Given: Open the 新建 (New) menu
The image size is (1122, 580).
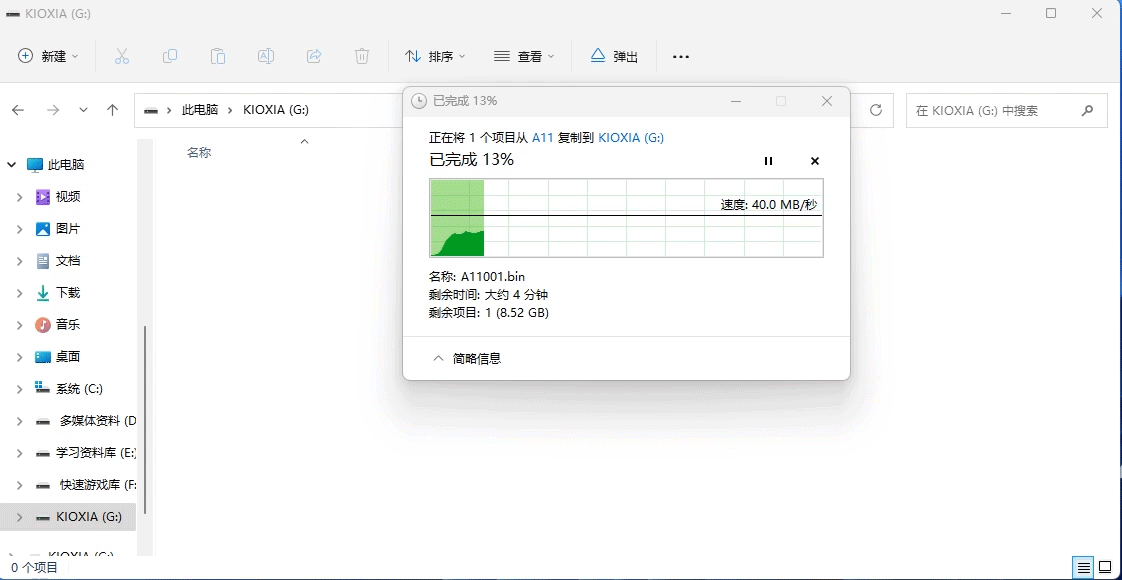Looking at the screenshot, I should [47, 56].
